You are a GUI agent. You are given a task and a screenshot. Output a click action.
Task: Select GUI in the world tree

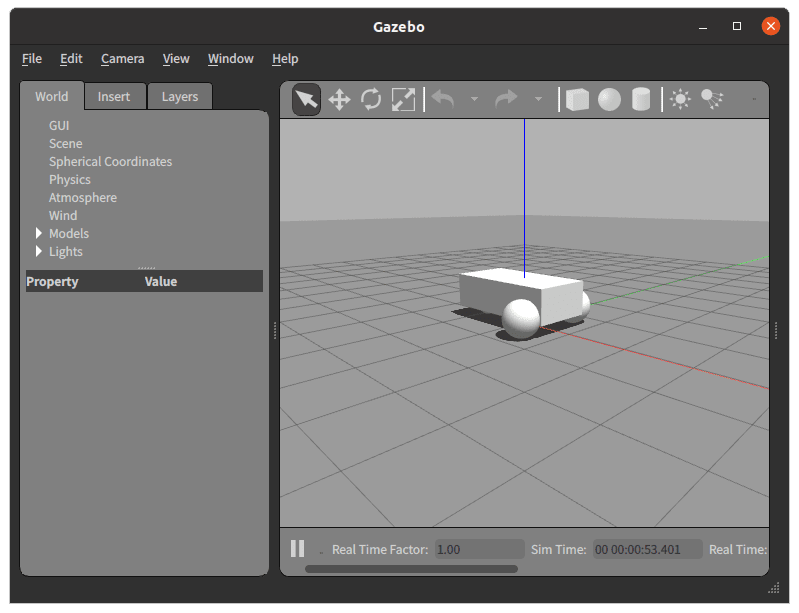pos(59,126)
